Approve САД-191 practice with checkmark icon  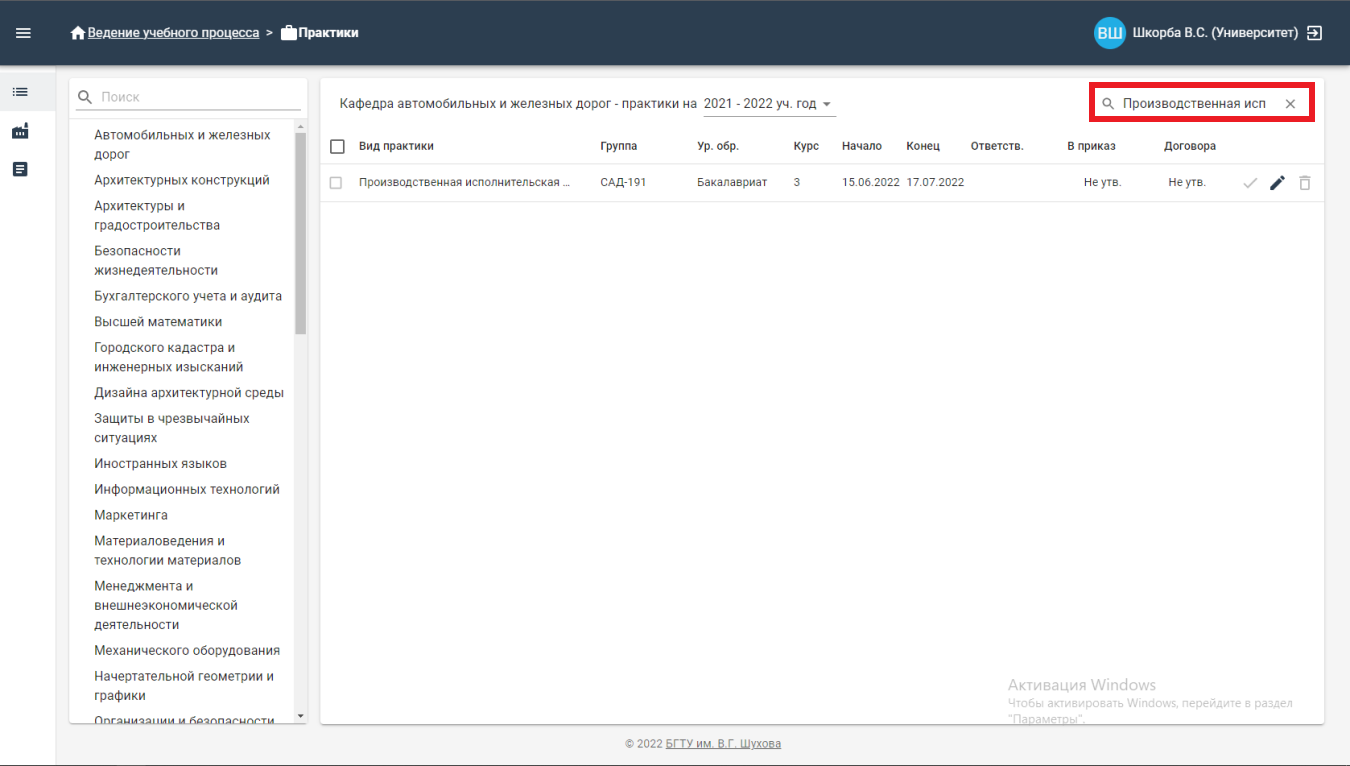click(x=1250, y=183)
